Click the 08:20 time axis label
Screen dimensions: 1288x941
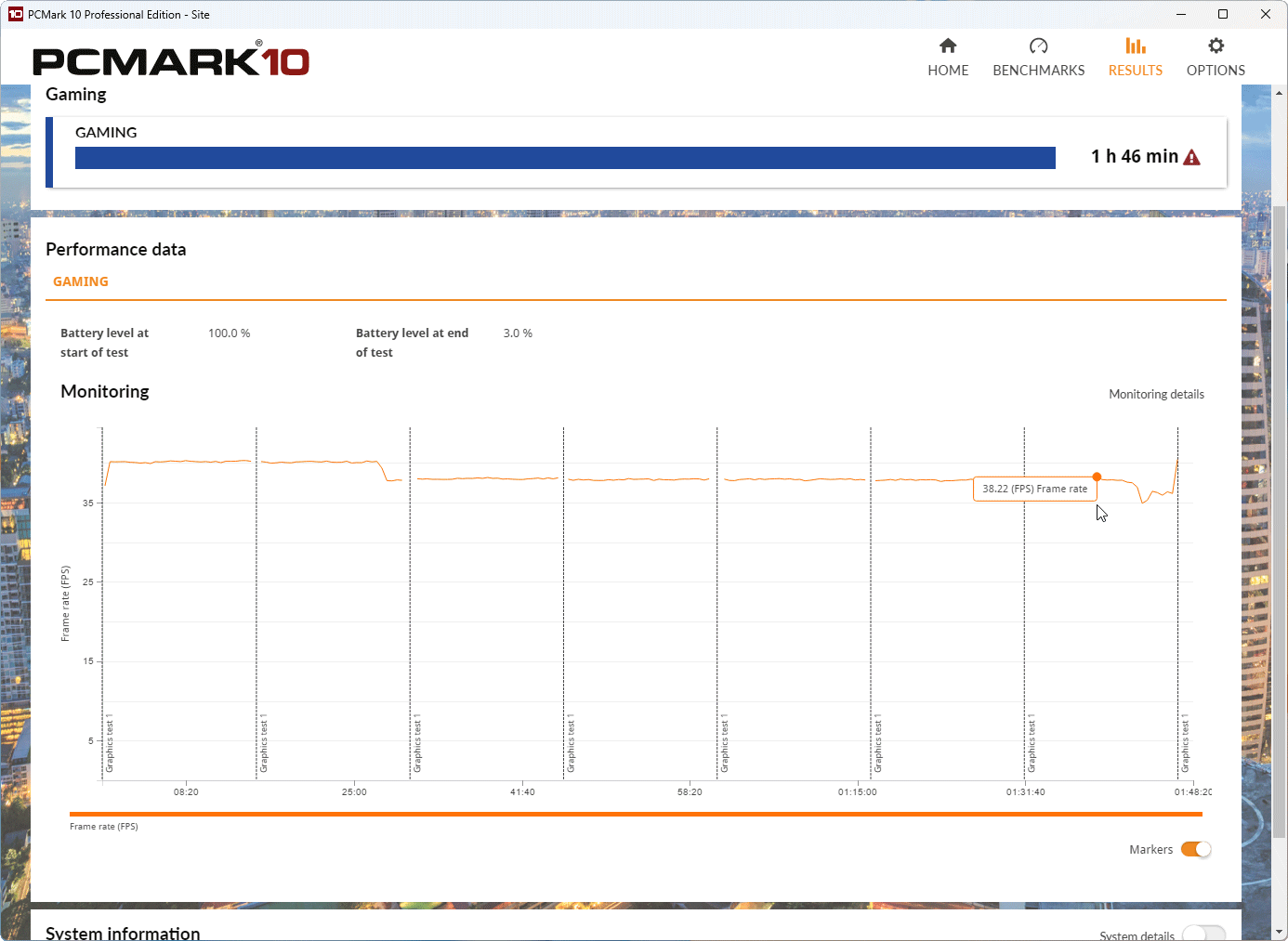[x=186, y=792]
